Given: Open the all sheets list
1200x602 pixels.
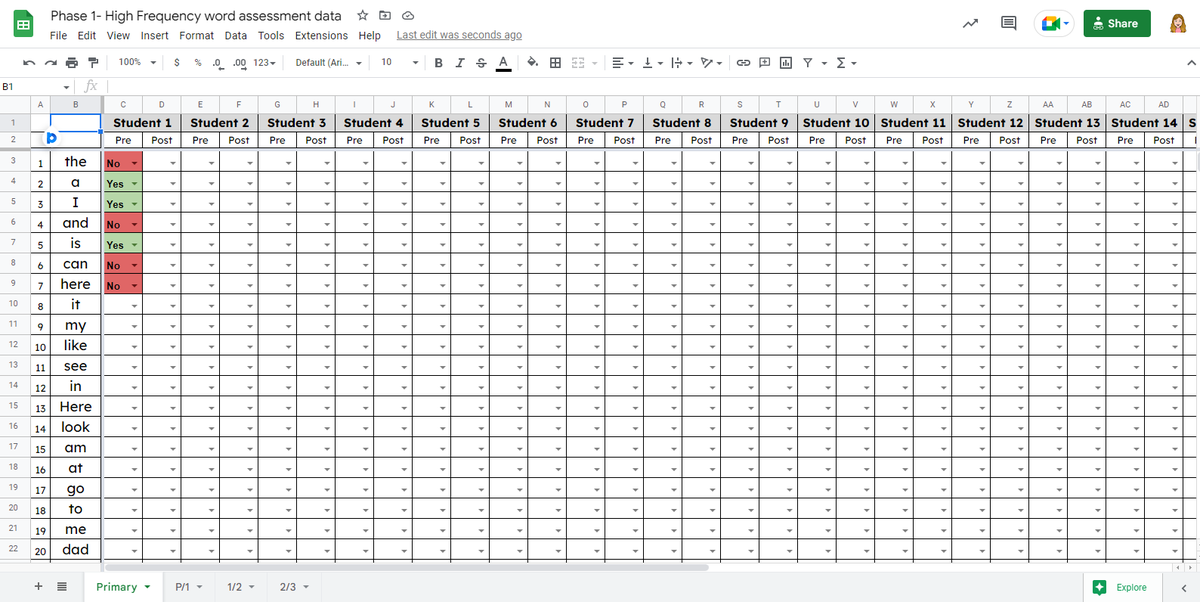Looking at the screenshot, I should tap(61, 587).
